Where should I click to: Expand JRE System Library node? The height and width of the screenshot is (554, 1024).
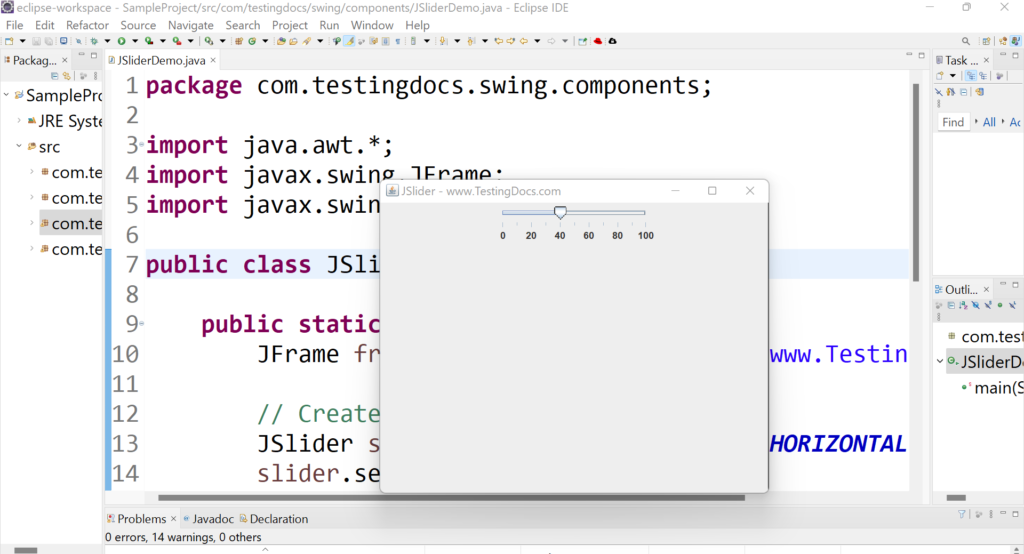19,121
